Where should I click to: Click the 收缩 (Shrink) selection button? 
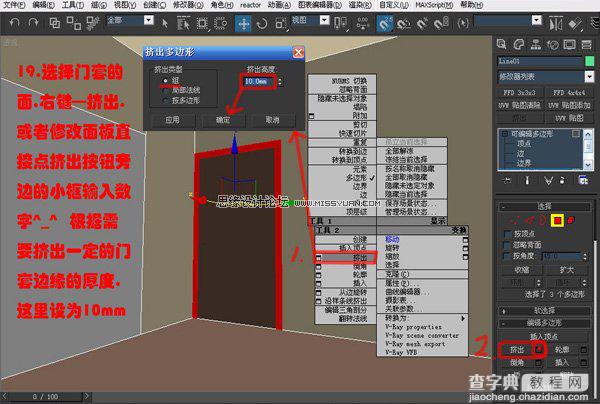click(x=522, y=270)
